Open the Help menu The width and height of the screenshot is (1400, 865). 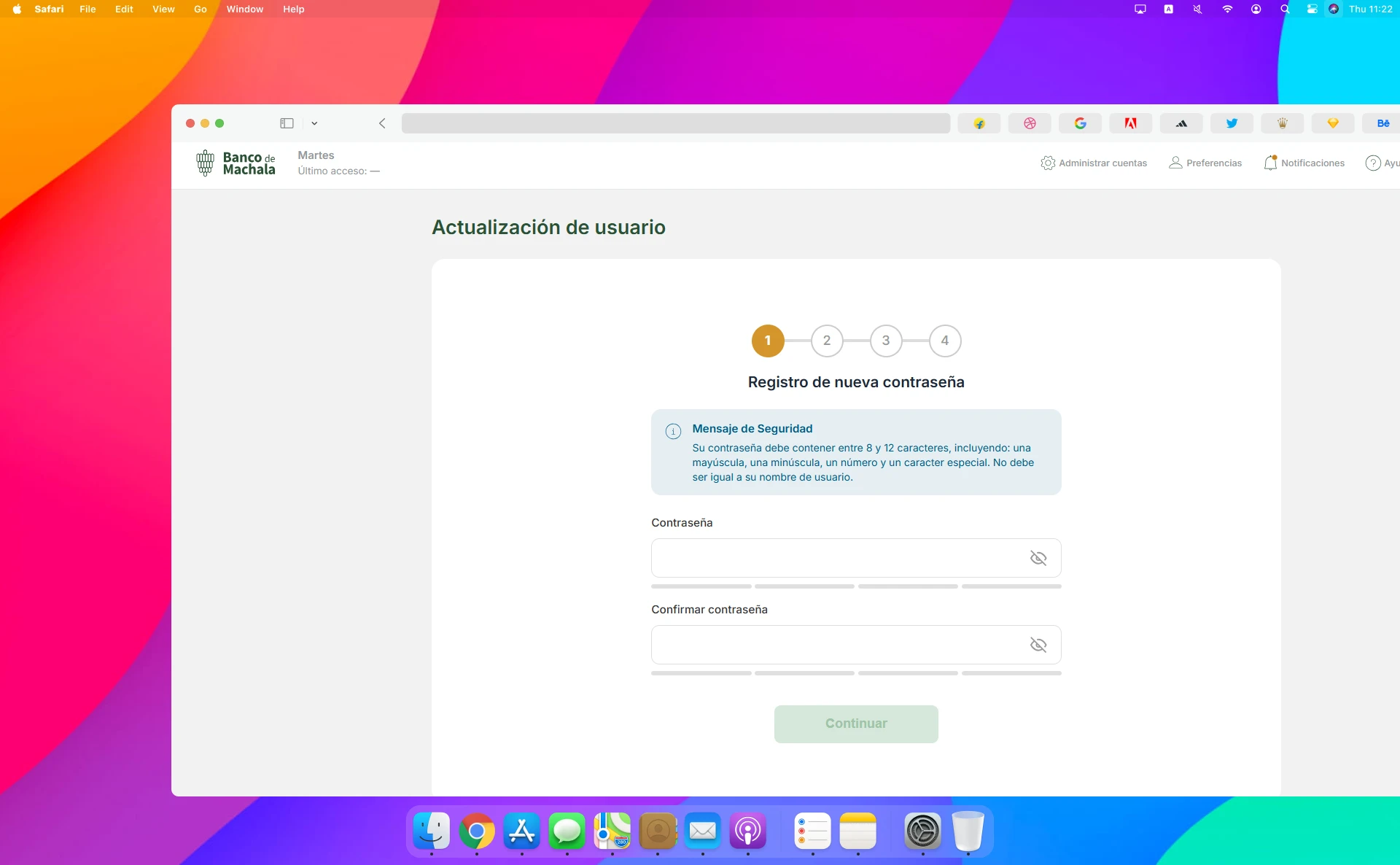294,9
